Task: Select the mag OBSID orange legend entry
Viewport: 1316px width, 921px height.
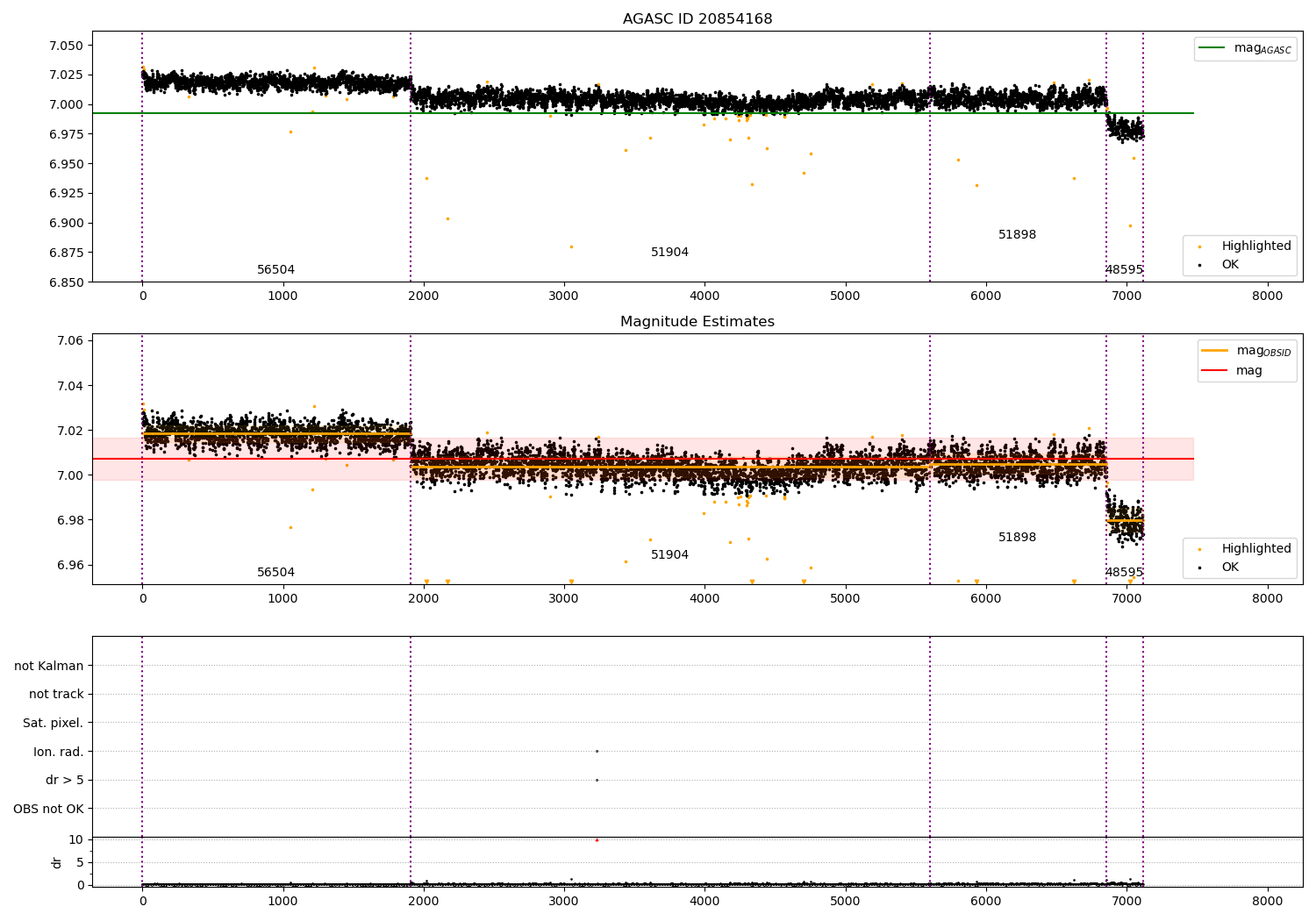Action: (1247, 351)
